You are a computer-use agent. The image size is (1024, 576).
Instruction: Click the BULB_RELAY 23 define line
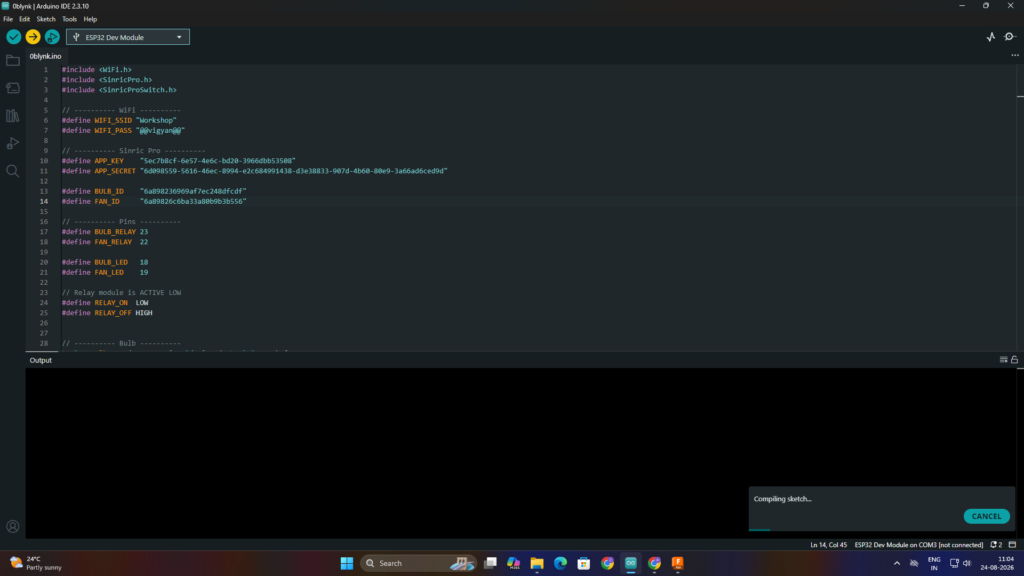point(104,232)
